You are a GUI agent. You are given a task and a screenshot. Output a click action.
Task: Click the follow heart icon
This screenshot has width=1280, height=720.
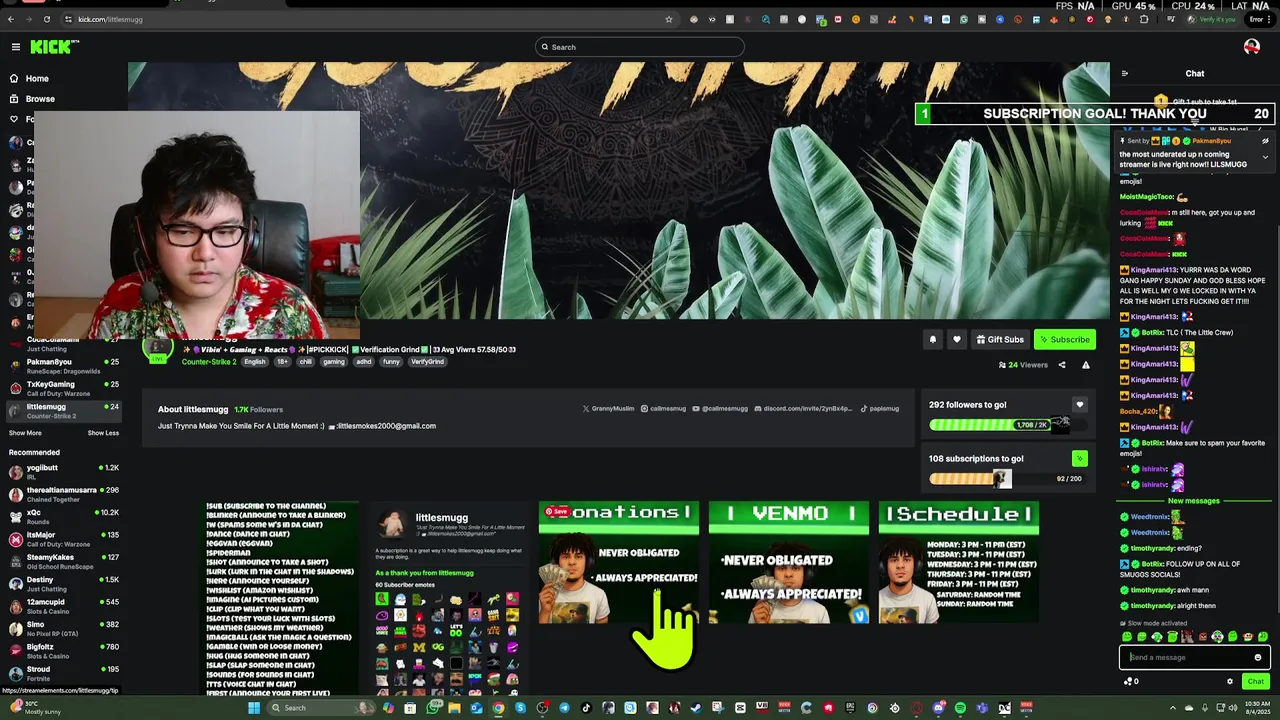pos(956,339)
